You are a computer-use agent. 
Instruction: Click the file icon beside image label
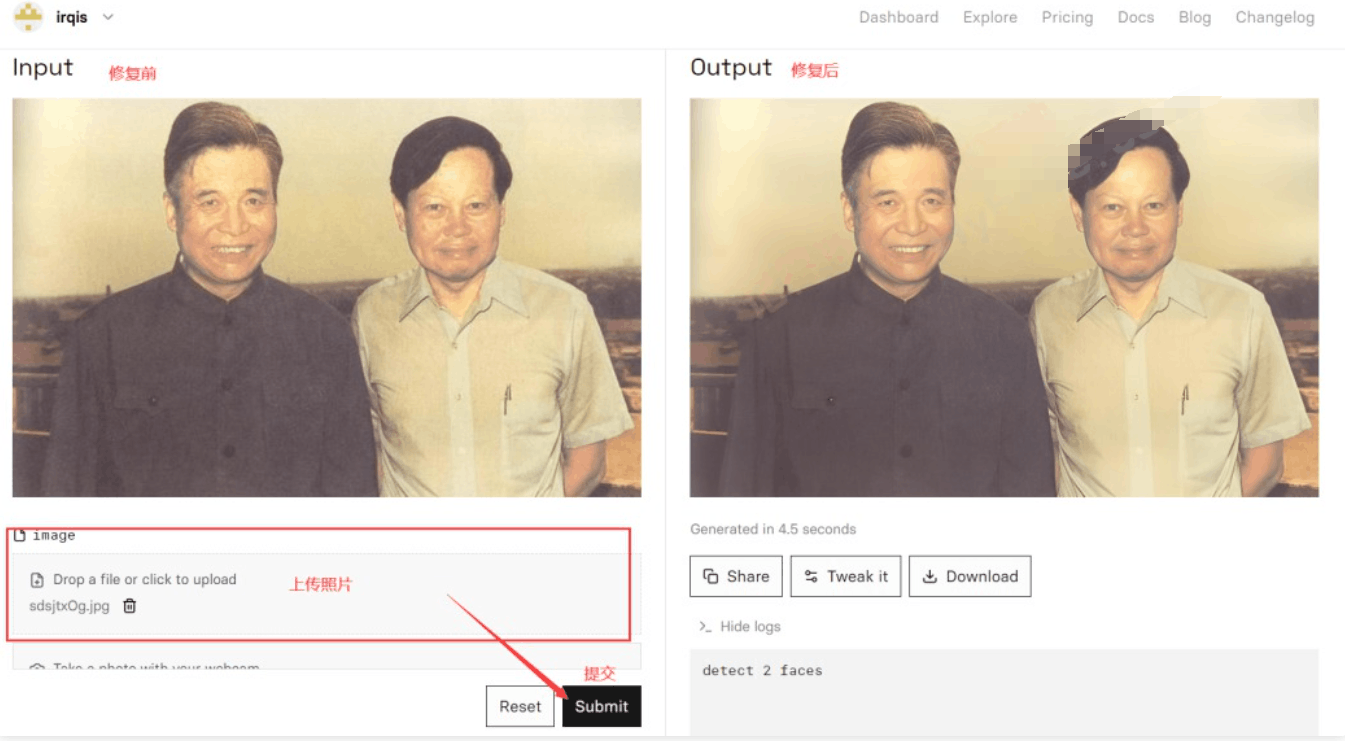(19, 536)
